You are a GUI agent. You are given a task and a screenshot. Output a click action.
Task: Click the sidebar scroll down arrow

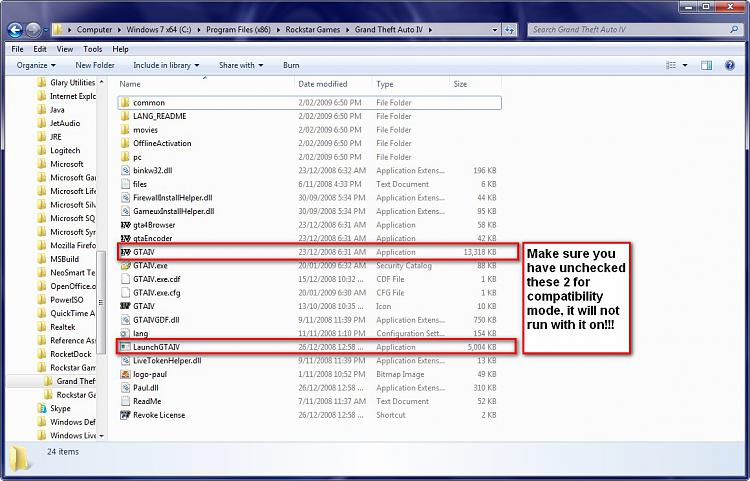point(101,436)
